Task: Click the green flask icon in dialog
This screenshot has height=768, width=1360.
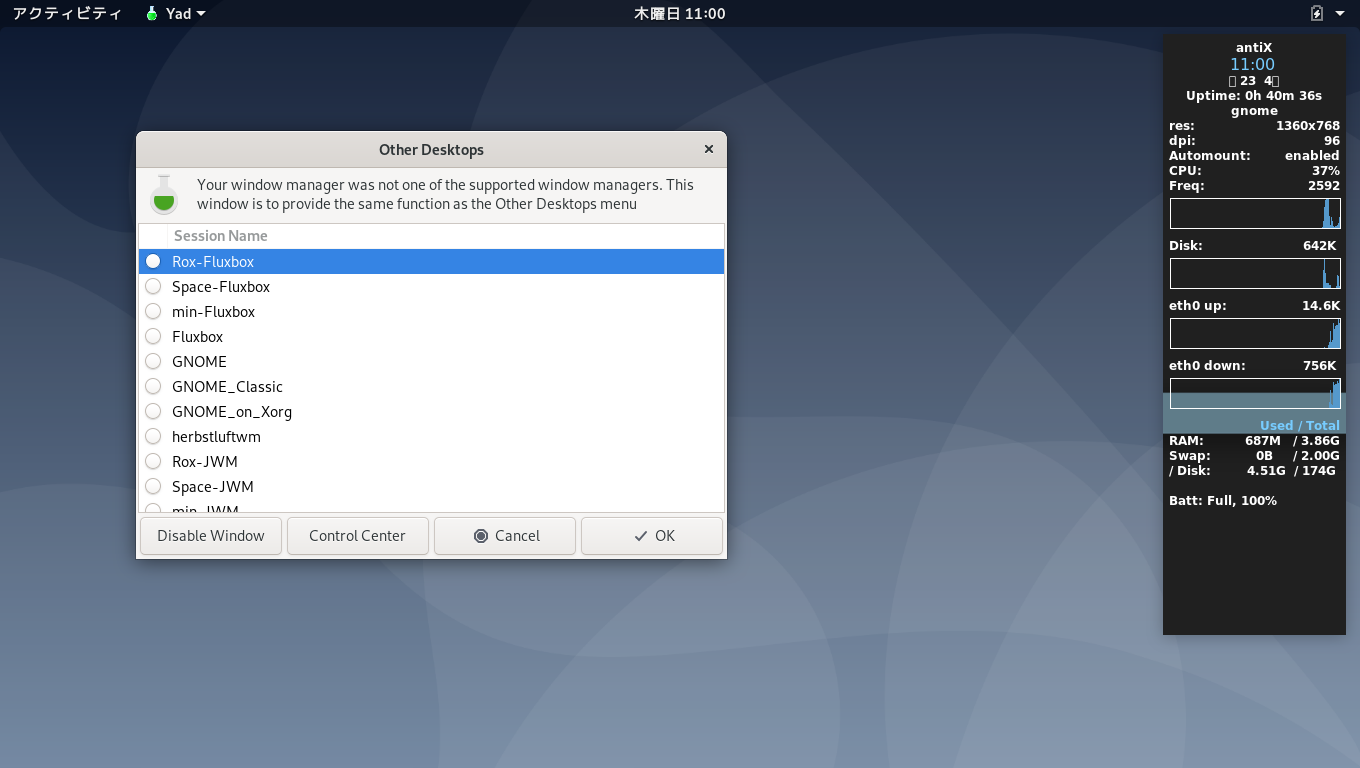Action: (164, 195)
